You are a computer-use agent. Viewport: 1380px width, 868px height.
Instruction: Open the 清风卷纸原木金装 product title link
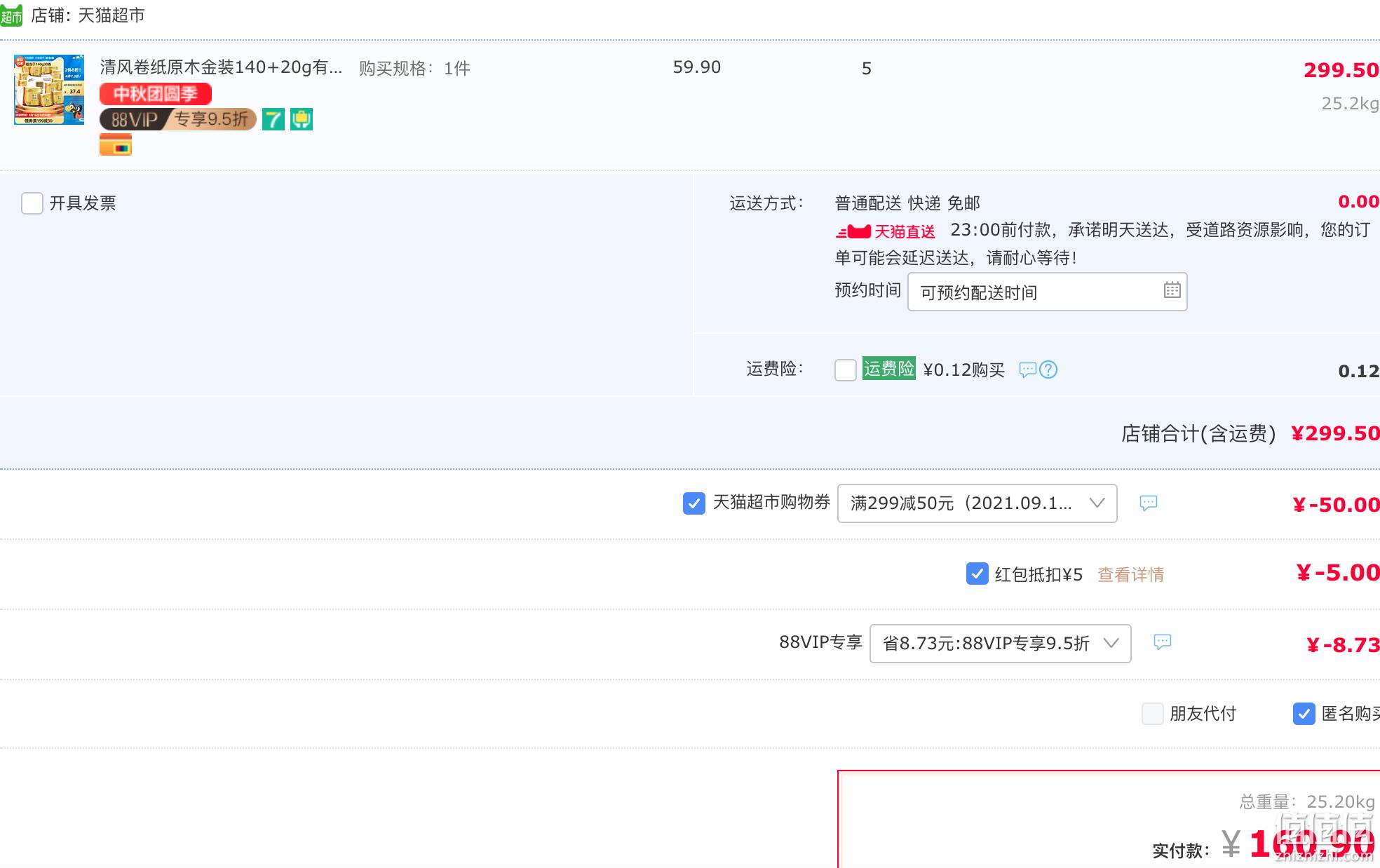coord(221,68)
